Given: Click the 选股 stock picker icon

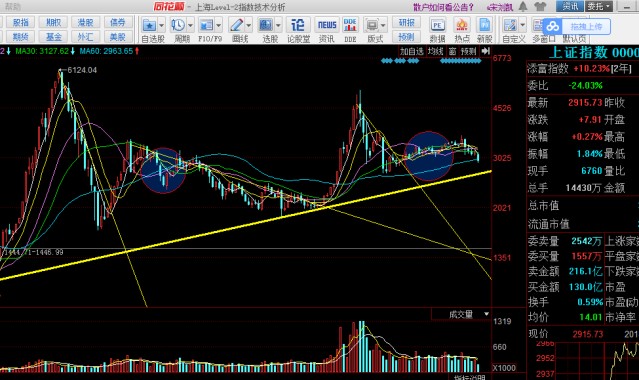Looking at the screenshot, I should pyautogui.click(x=266, y=25).
